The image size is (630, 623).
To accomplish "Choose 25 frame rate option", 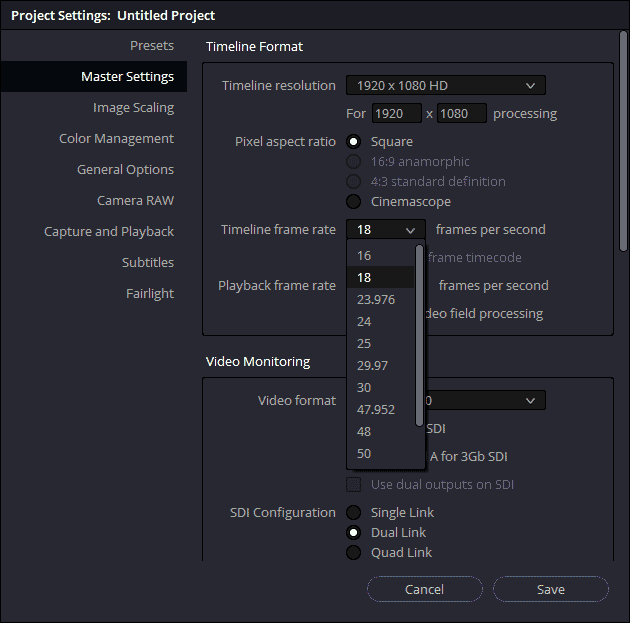I will (x=380, y=343).
